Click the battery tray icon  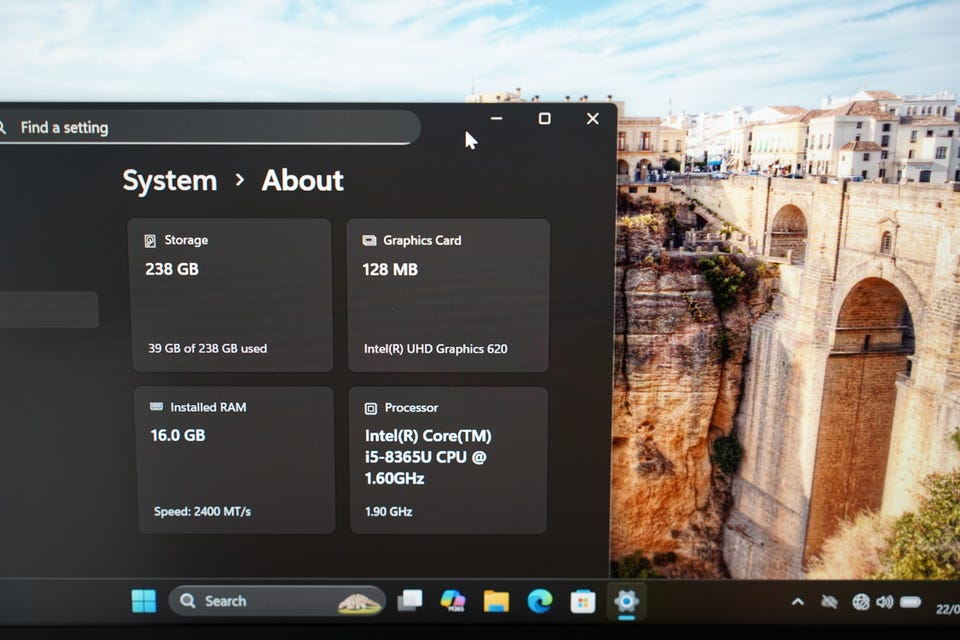coord(910,602)
